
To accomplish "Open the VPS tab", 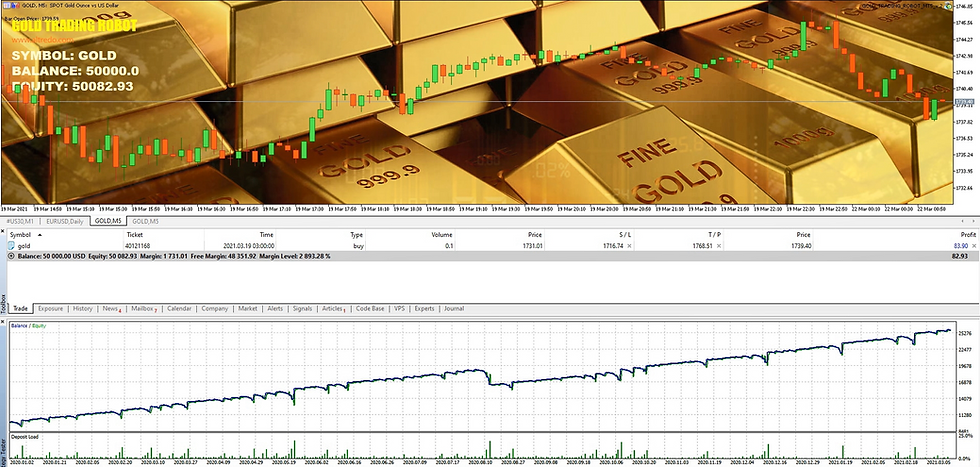I will tap(399, 309).
